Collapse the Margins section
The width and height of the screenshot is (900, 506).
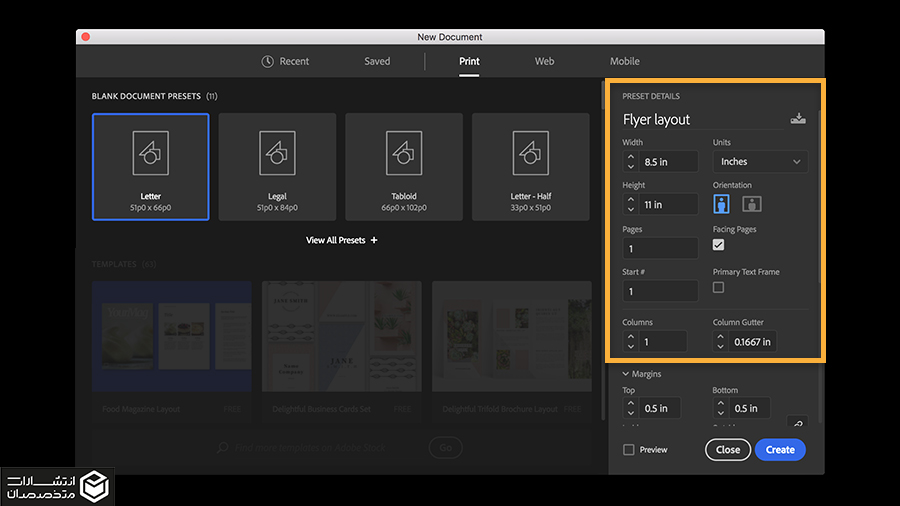coord(626,374)
